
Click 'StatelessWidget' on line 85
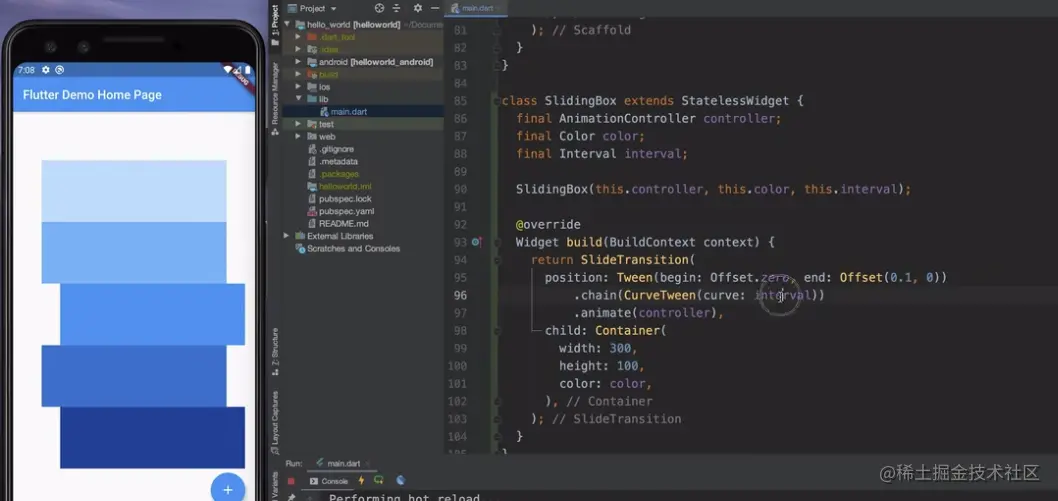(x=735, y=101)
